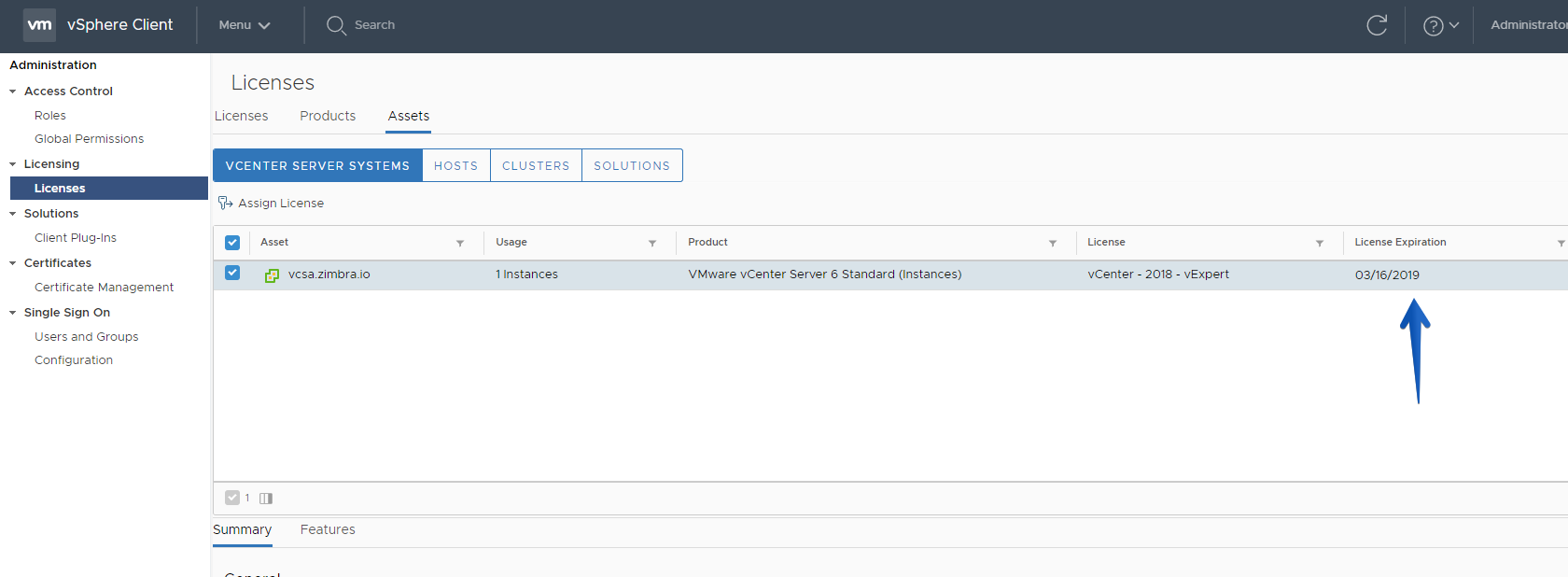Click the Search input field
Screen dimensions: 1568x577
click(x=374, y=25)
